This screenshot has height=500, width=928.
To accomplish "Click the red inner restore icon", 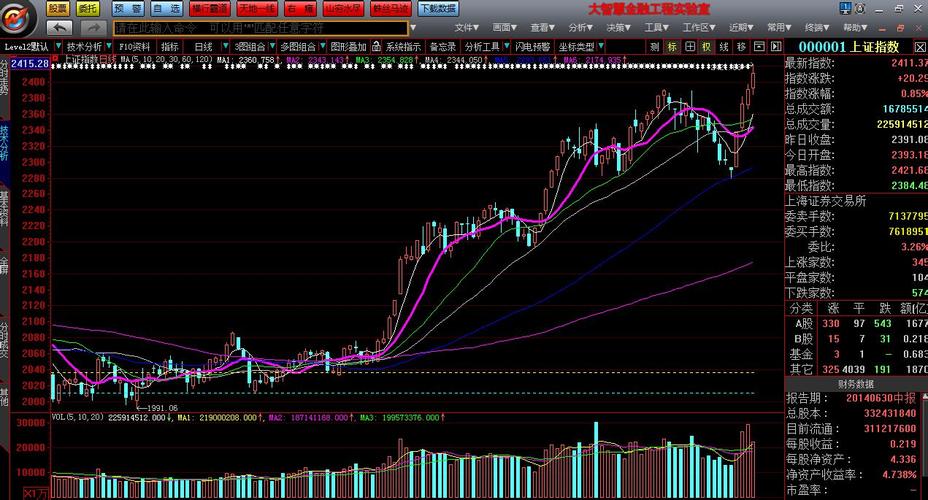I will pyautogui.click(x=901, y=28).
